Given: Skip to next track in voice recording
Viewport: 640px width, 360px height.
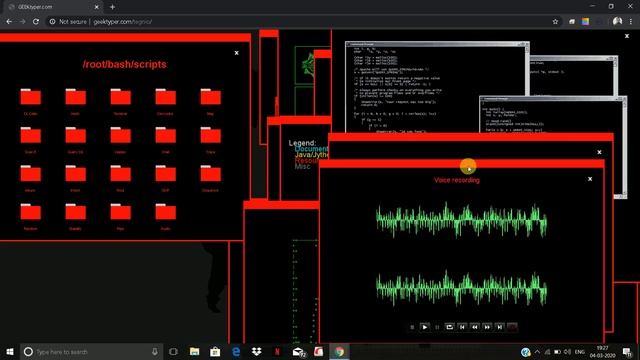Looking at the screenshot, I should (x=500, y=327).
